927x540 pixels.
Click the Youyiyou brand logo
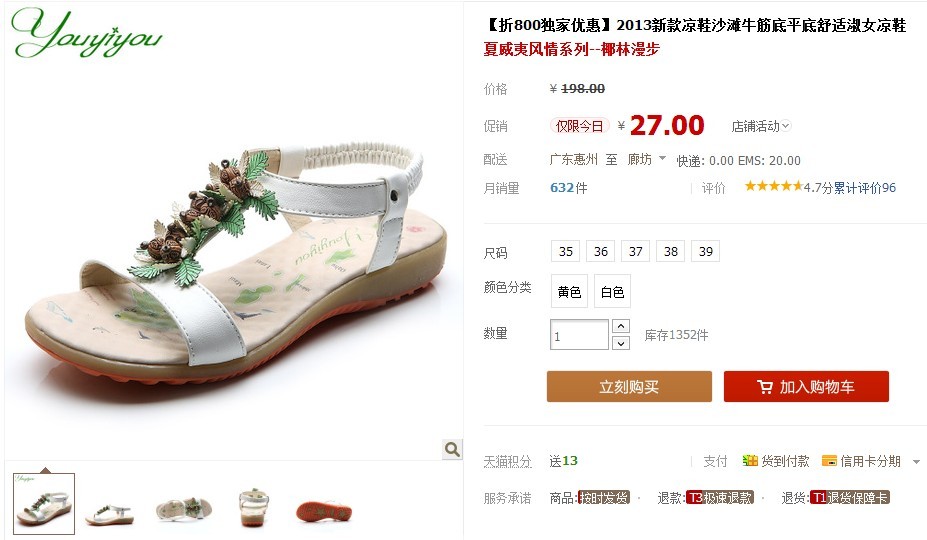click(x=86, y=34)
